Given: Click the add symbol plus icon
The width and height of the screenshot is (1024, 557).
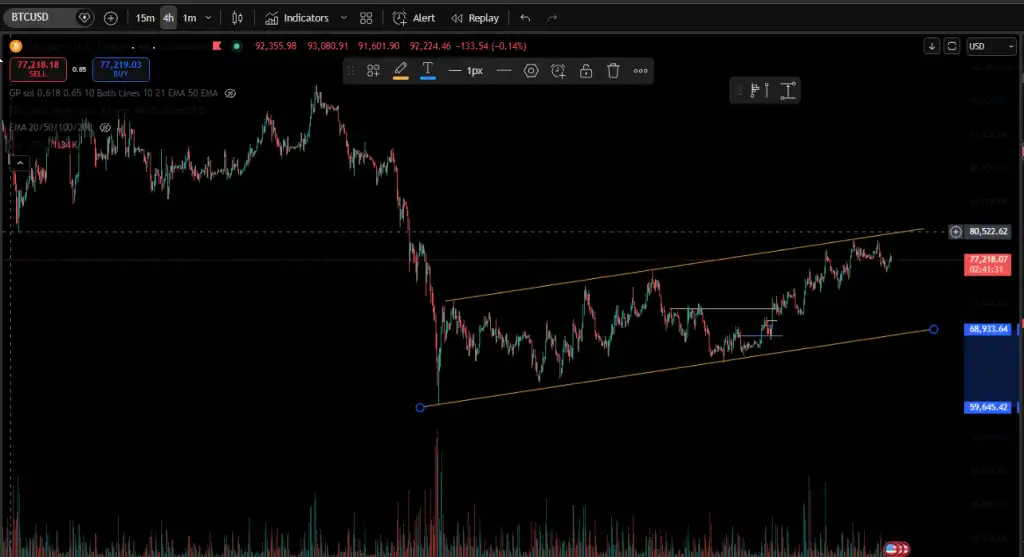Looking at the screenshot, I should [x=111, y=18].
